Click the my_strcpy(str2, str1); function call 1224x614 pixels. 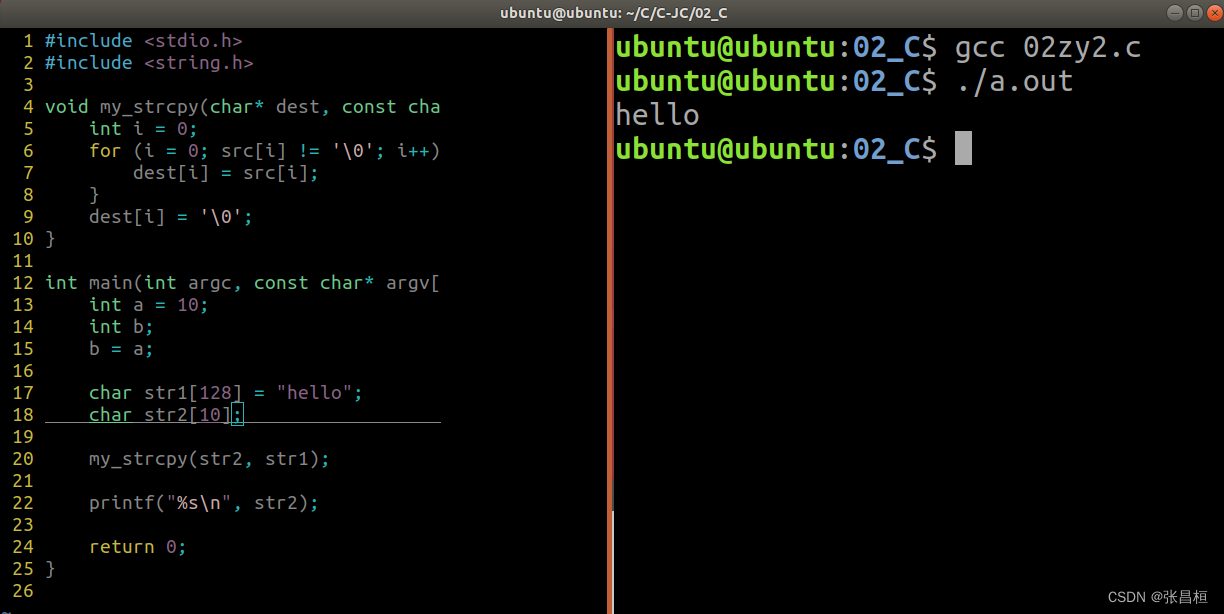click(x=208, y=458)
